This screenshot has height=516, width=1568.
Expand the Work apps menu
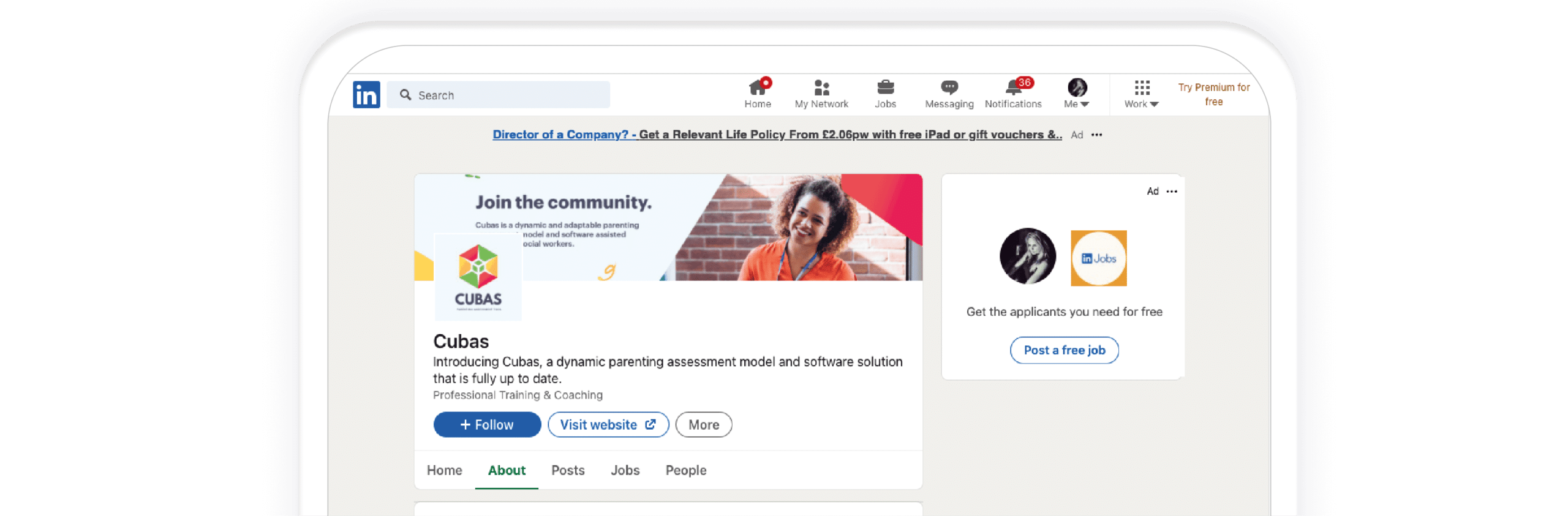pyautogui.click(x=1141, y=94)
